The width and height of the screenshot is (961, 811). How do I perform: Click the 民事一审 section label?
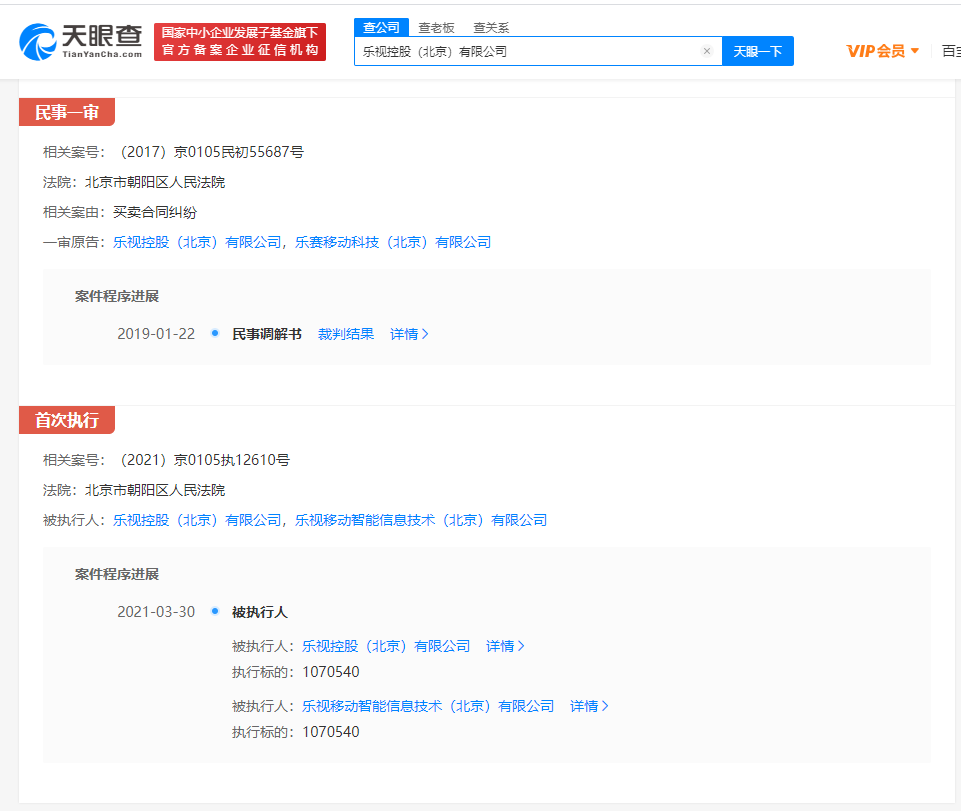pyautogui.click(x=67, y=112)
